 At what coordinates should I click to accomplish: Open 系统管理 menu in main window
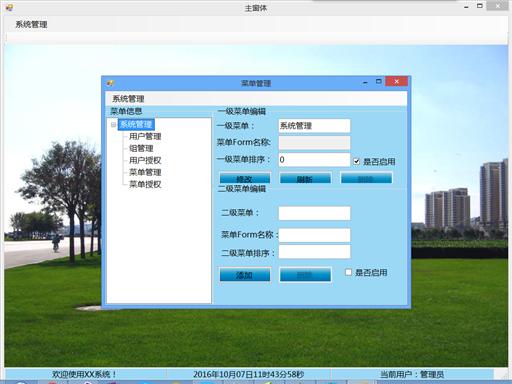click(31, 24)
